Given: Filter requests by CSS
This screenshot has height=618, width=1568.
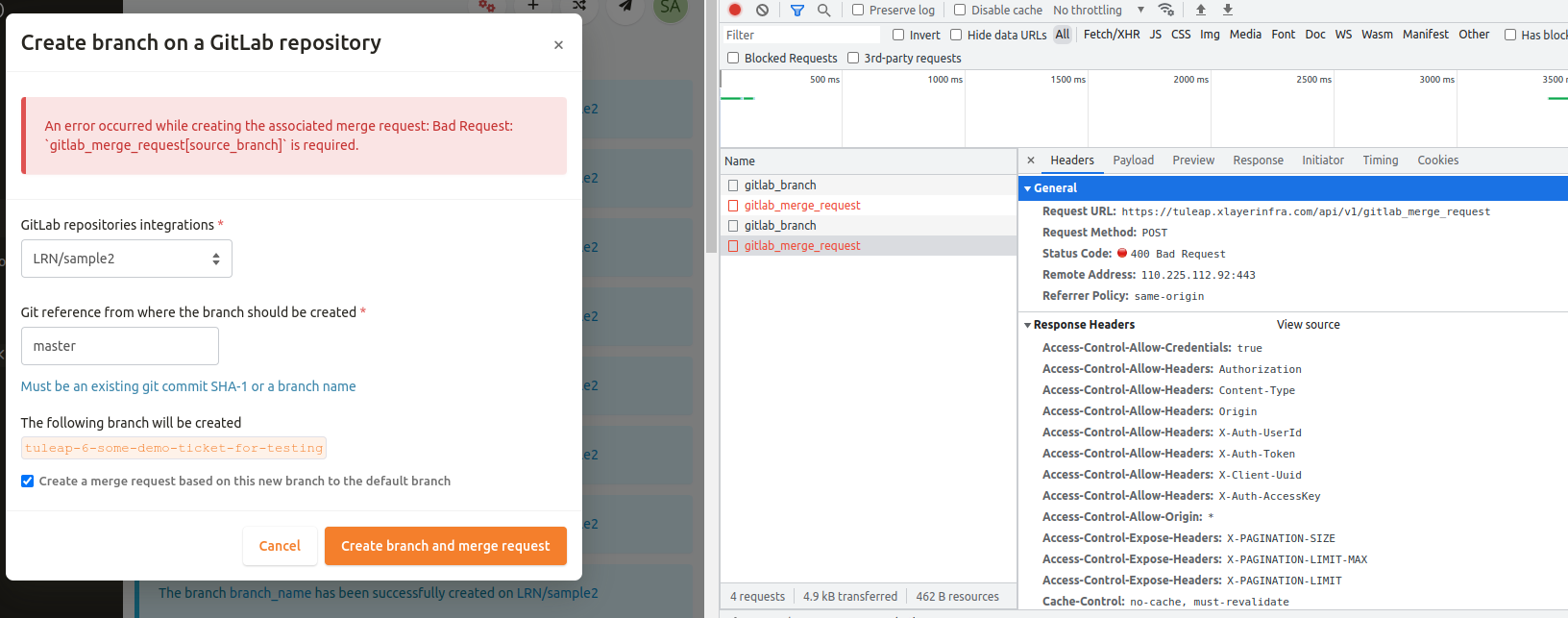Looking at the screenshot, I should pos(1181,35).
